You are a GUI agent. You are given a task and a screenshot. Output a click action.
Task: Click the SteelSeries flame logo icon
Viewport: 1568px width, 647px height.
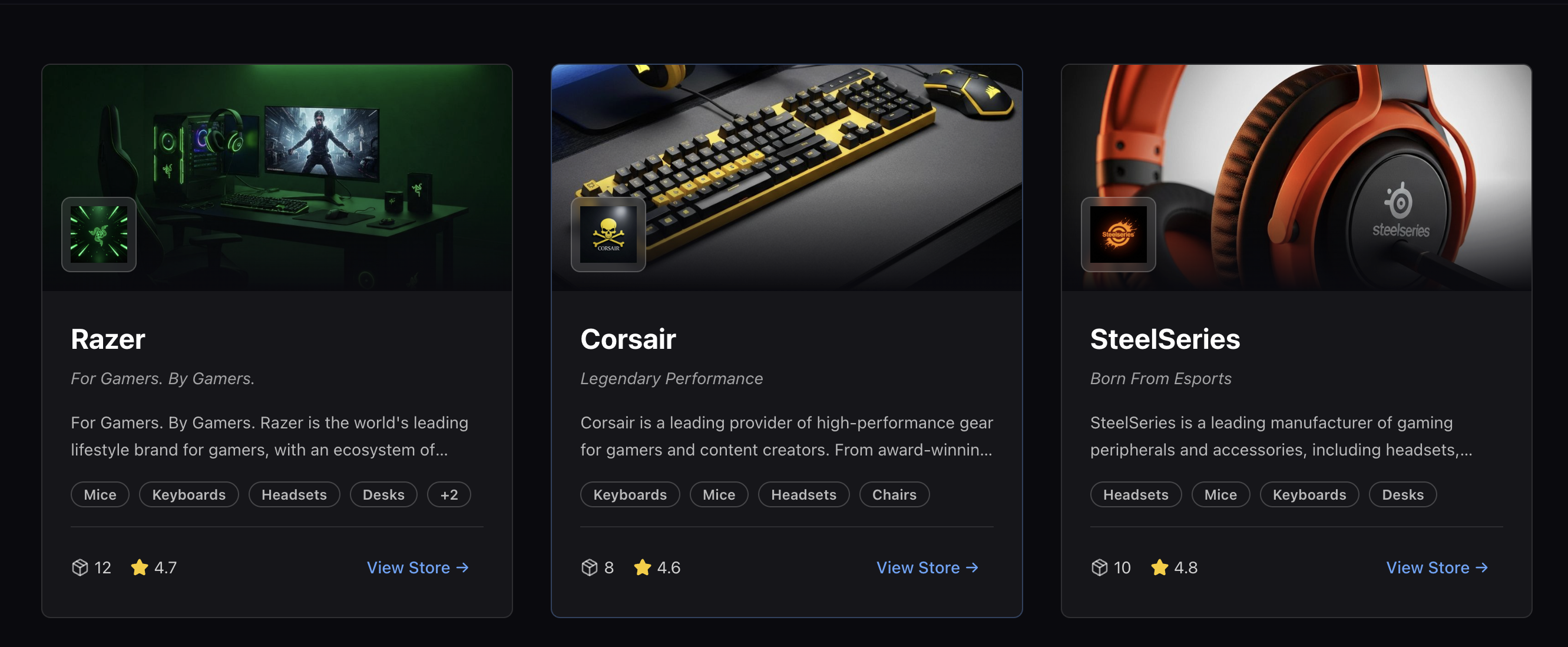tap(1117, 235)
